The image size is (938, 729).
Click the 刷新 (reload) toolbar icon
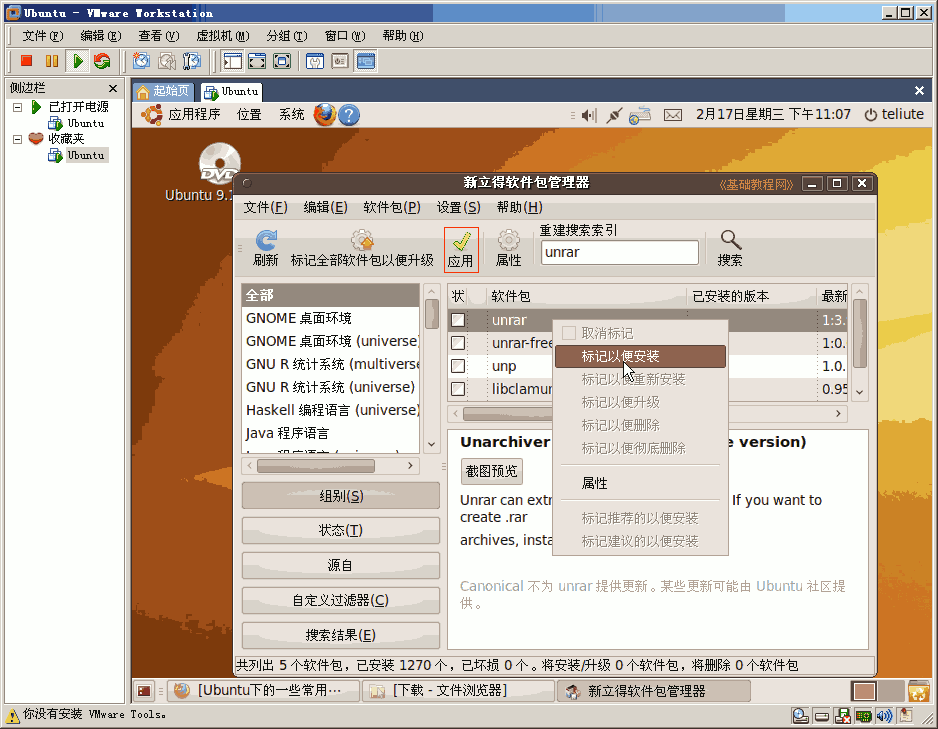coord(266,248)
